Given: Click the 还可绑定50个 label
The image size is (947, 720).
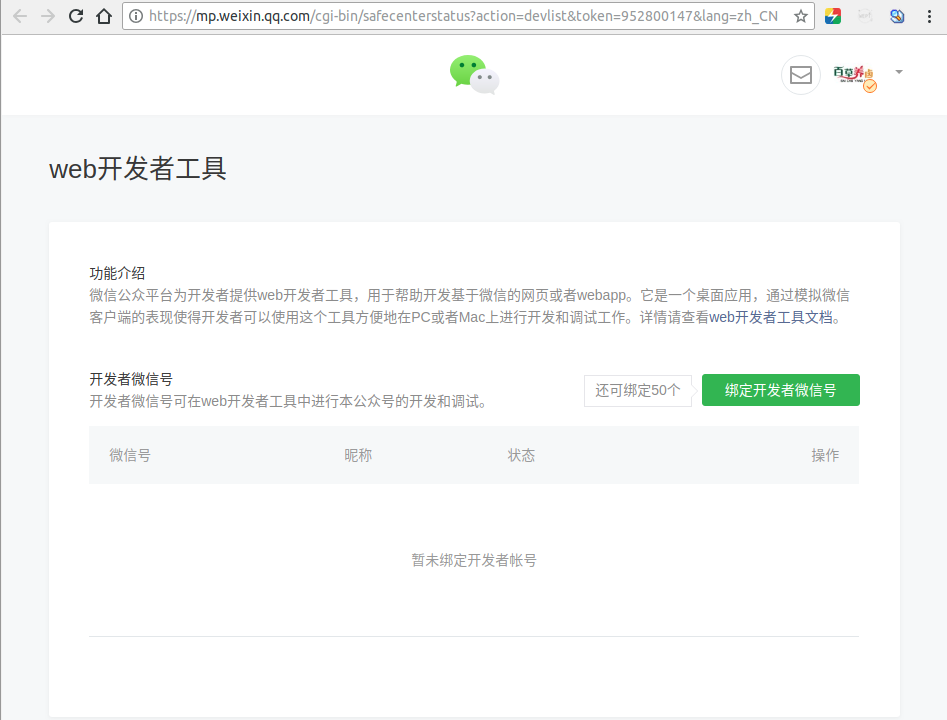Looking at the screenshot, I should point(638,391).
